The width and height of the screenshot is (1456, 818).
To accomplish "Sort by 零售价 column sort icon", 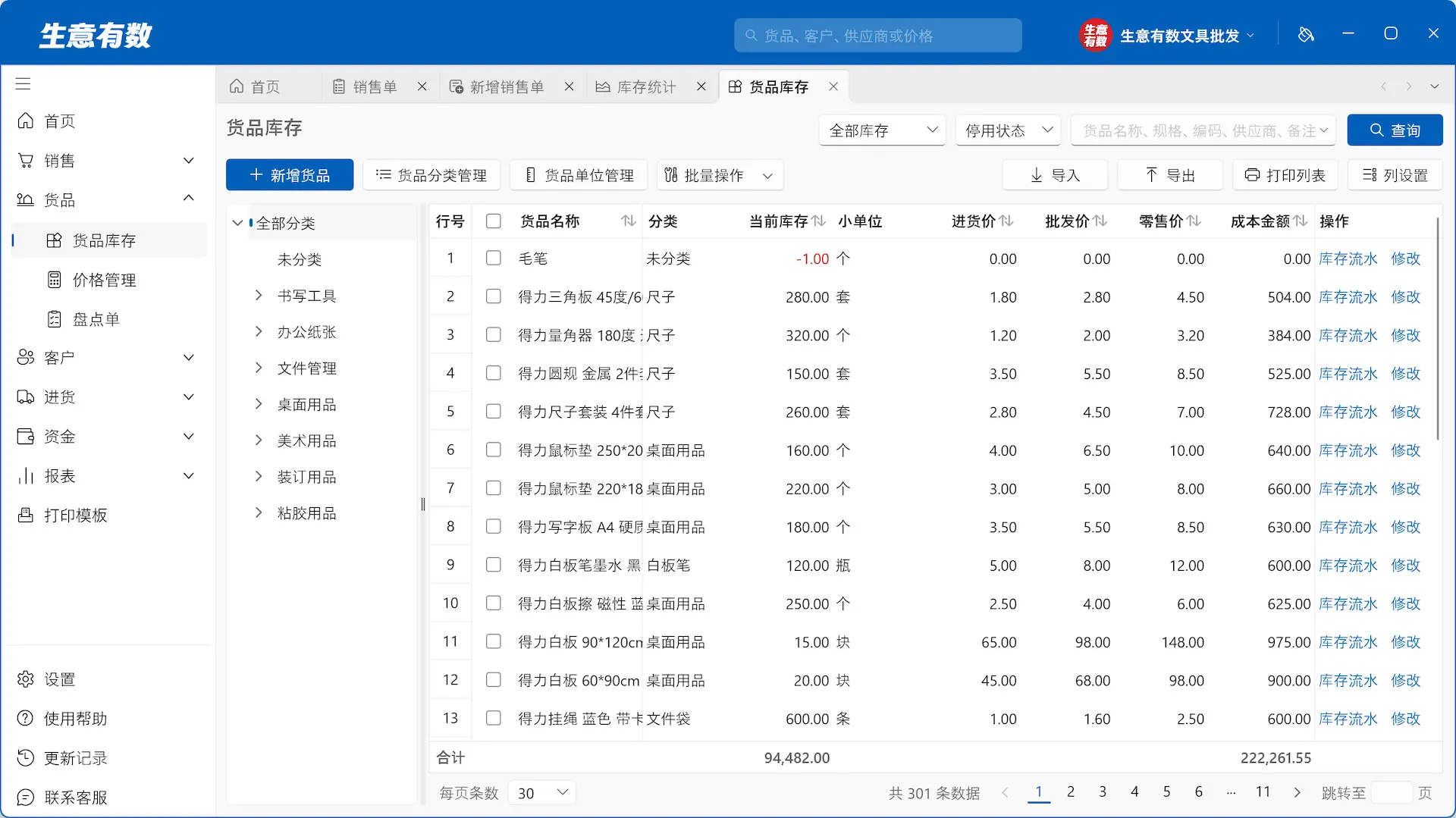I will click(1194, 221).
